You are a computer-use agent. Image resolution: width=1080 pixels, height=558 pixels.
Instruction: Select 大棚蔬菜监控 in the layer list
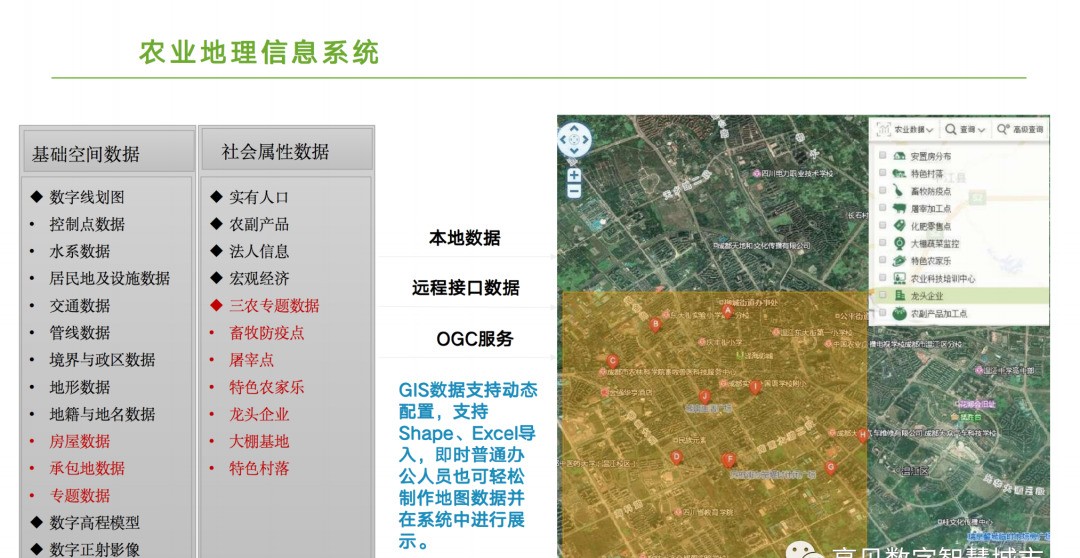pyautogui.click(x=935, y=243)
